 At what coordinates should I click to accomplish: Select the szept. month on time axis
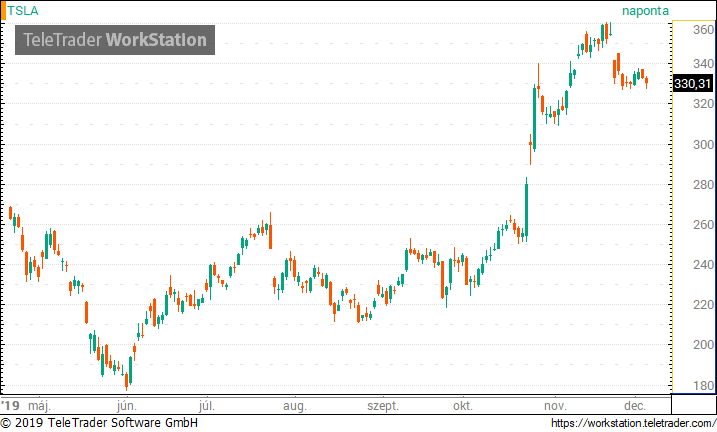[x=383, y=406]
